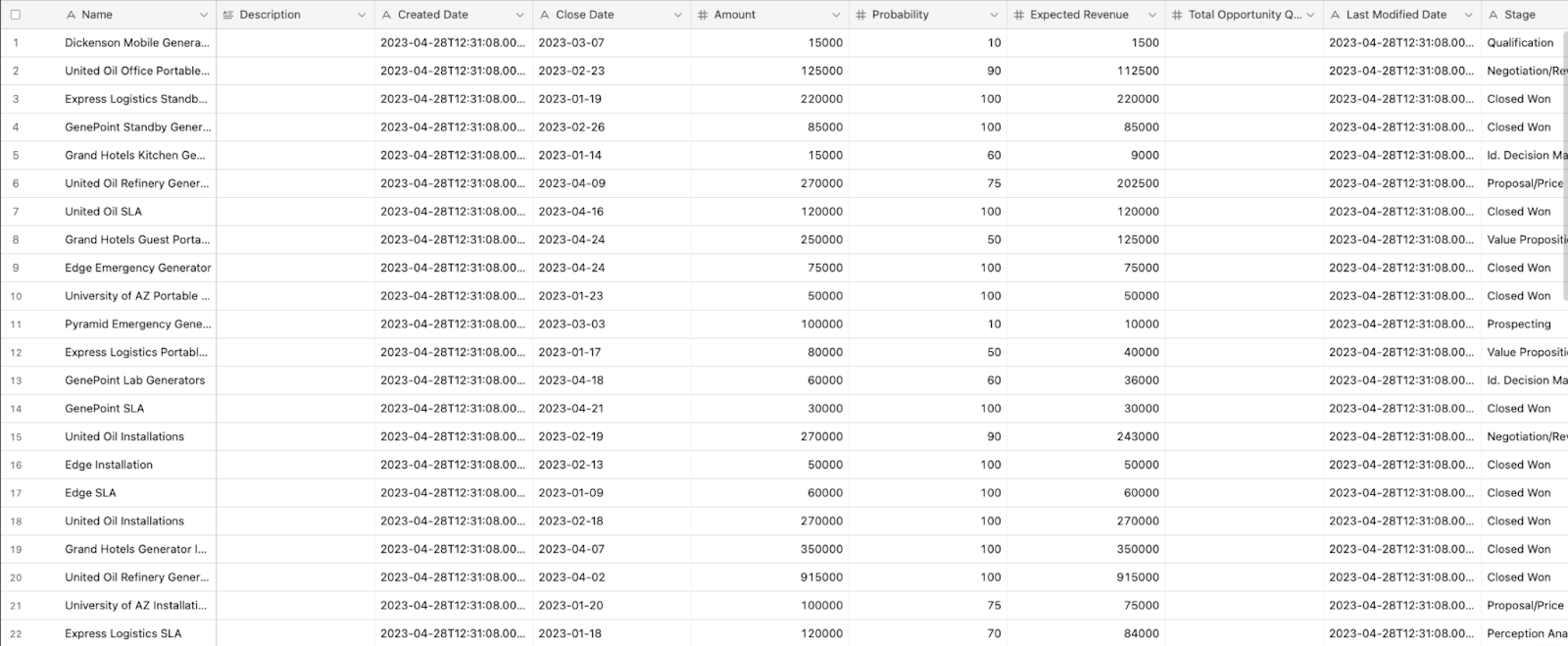The height and width of the screenshot is (646, 1568).
Task: Select the "University of AZ Portable ..." name cell
Action: click(x=138, y=296)
